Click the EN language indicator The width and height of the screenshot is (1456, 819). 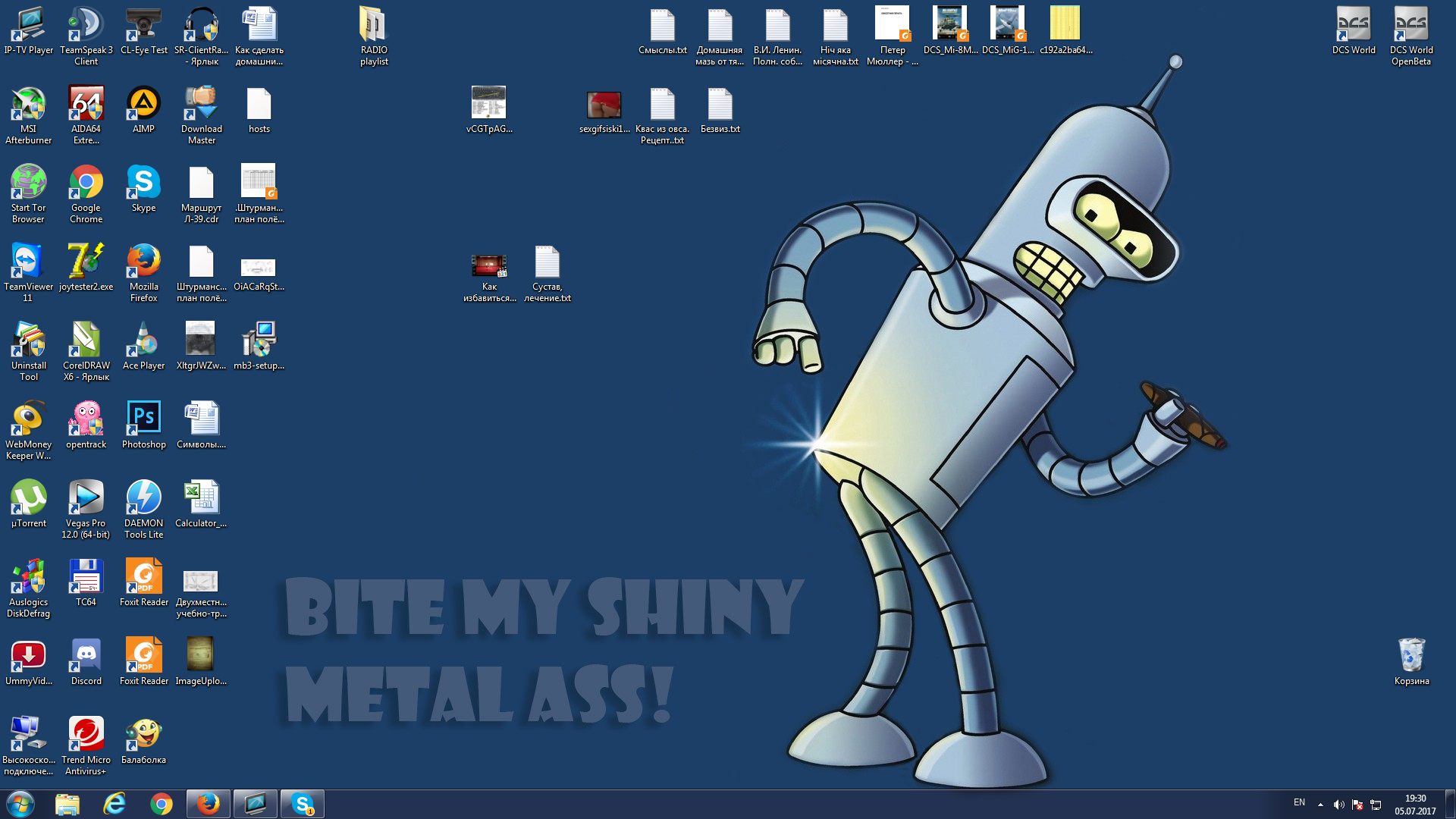click(x=1294, y=803)
